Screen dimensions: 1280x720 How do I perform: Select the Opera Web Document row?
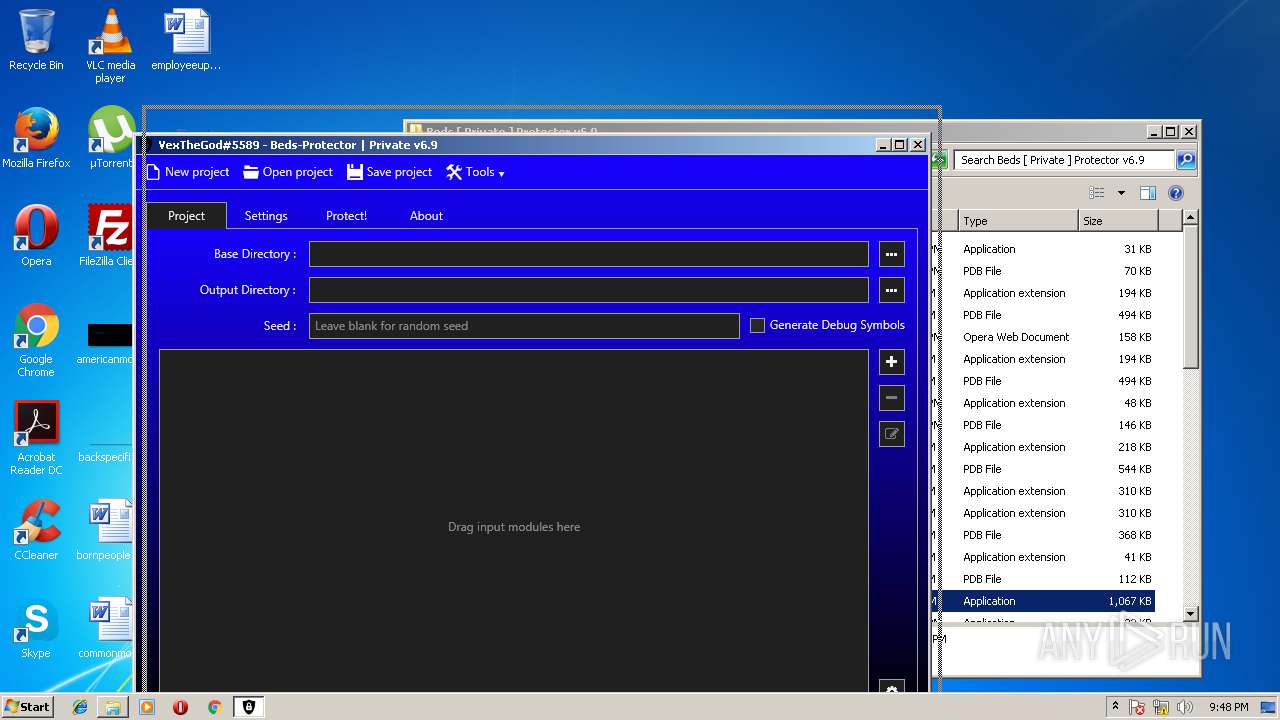[1044, 337]
